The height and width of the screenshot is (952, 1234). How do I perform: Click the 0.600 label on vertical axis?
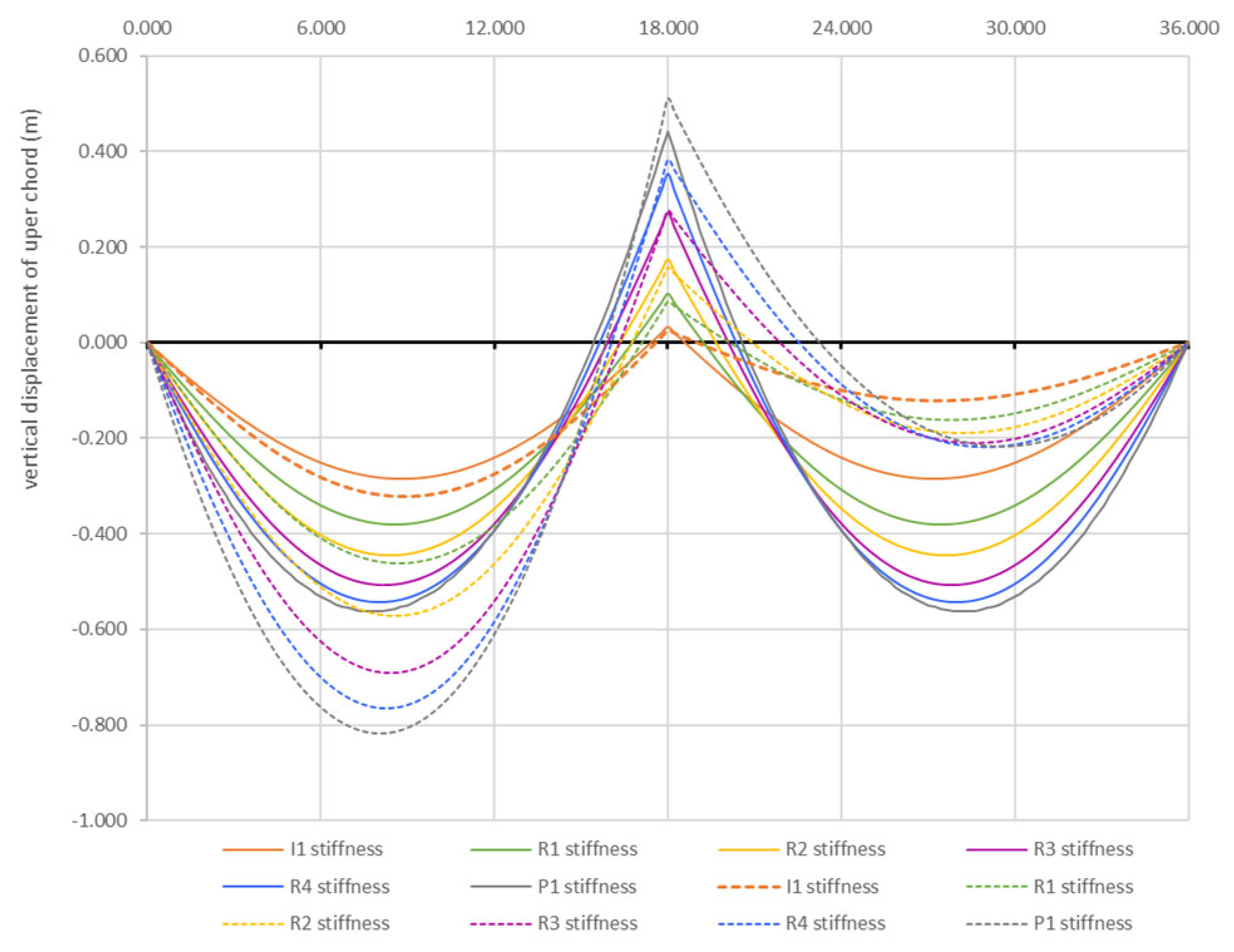point(103,55)
